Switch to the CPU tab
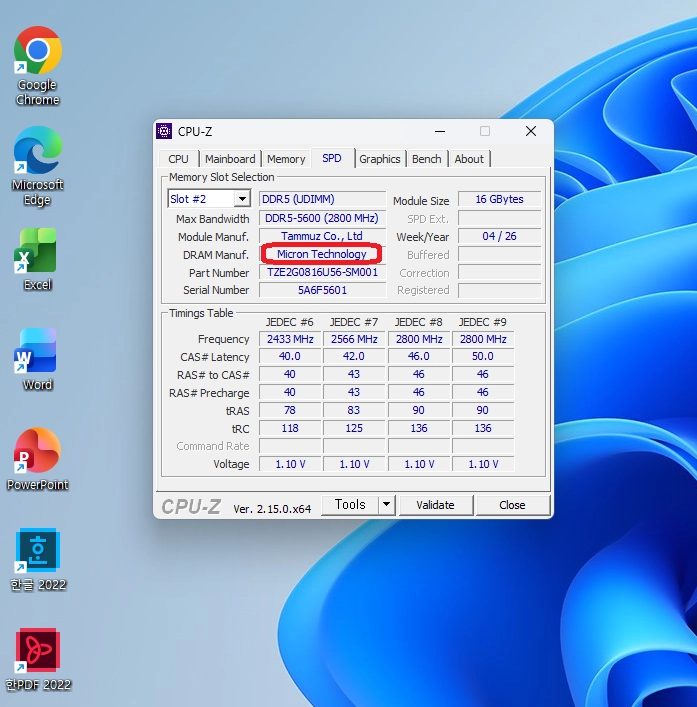Viewport: 697px width, 707px height. tap(178, 159)
